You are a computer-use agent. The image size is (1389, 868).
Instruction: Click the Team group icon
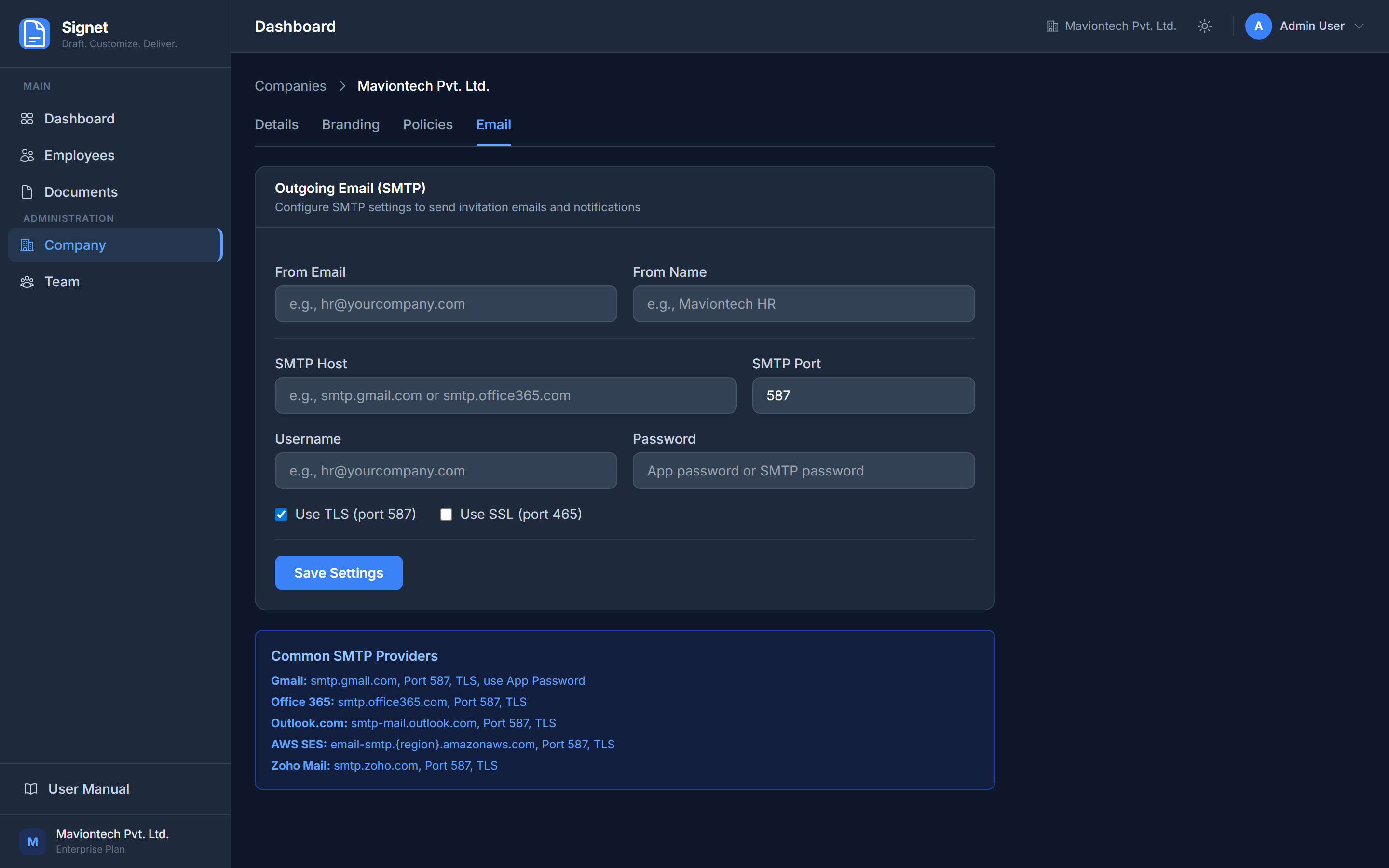[x=27, y=282]
